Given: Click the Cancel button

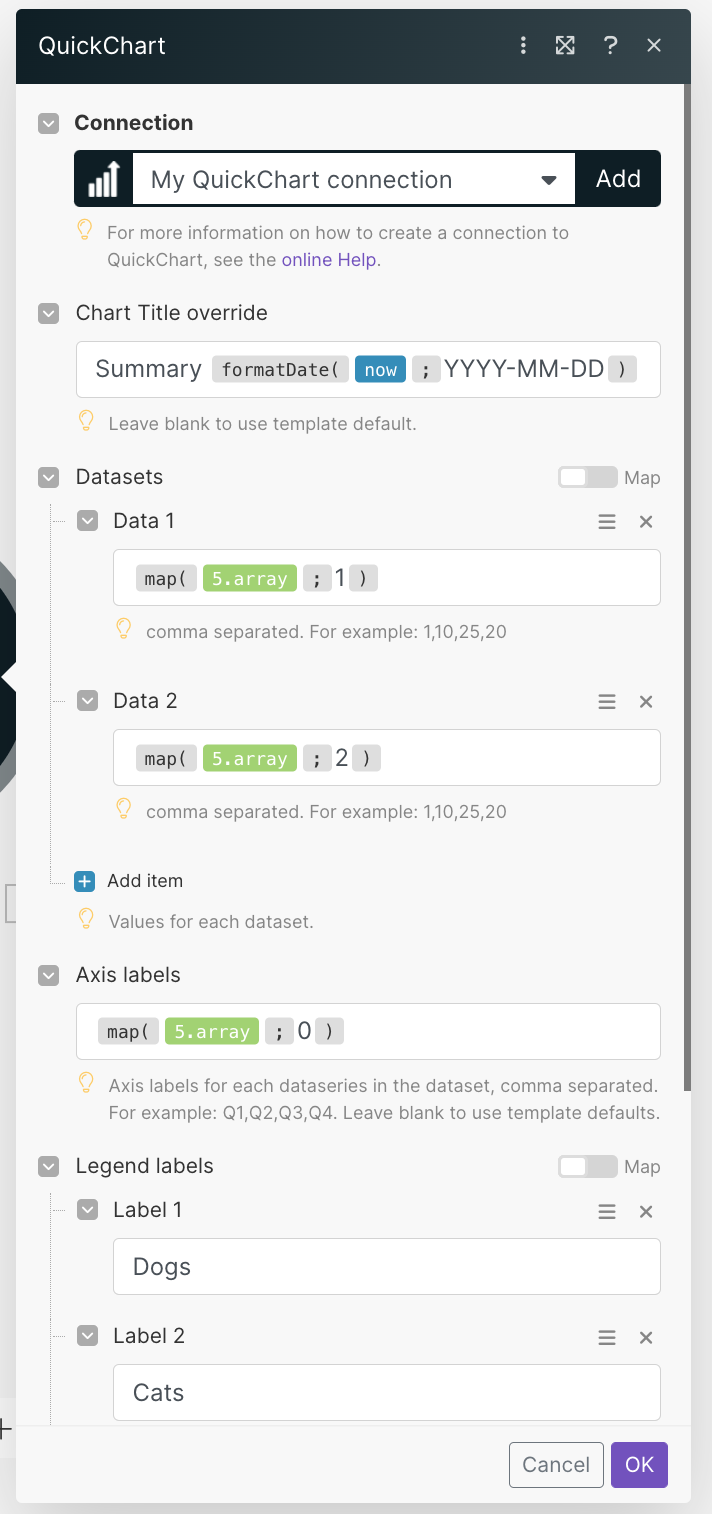Looking at the screenshot, I should [556, 1465].
